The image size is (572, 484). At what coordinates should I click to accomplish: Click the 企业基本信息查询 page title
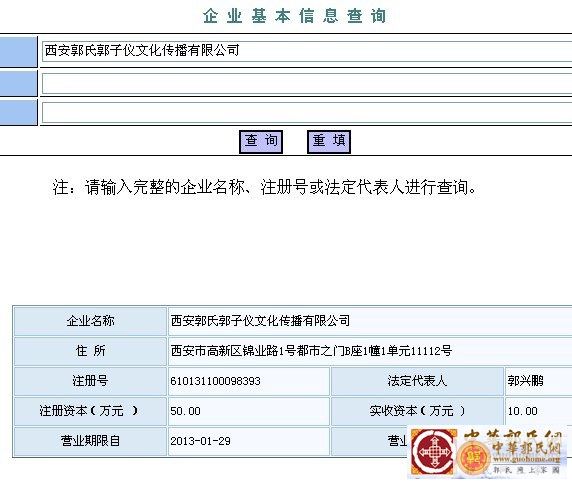[294, 16]
